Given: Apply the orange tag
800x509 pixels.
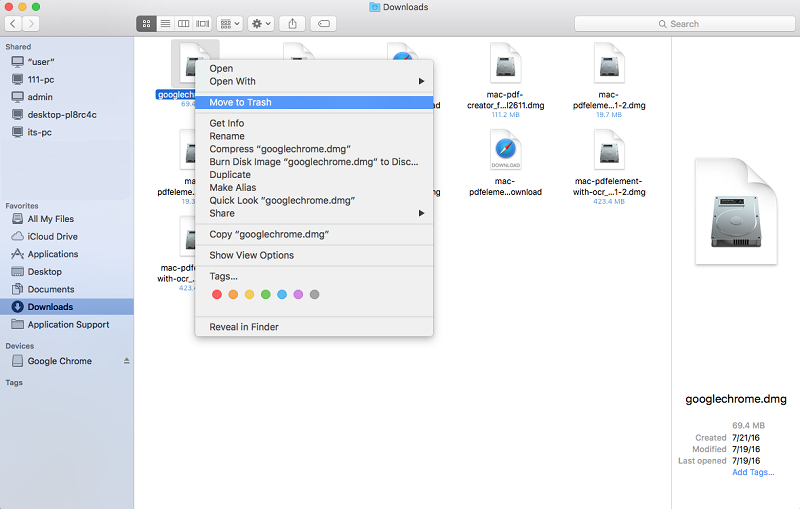Looking at the screenshot, I should (x=233, y=294).
